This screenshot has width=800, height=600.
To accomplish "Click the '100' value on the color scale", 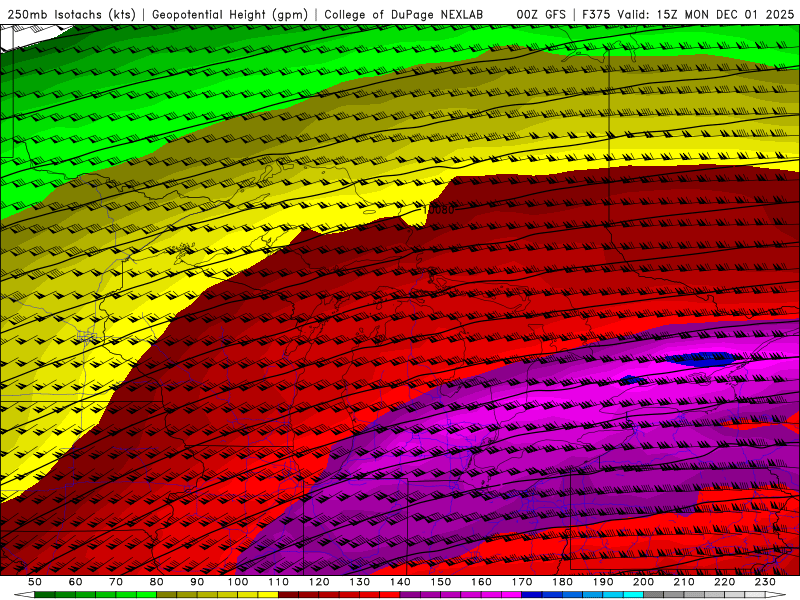I will [x=238, y=582].
